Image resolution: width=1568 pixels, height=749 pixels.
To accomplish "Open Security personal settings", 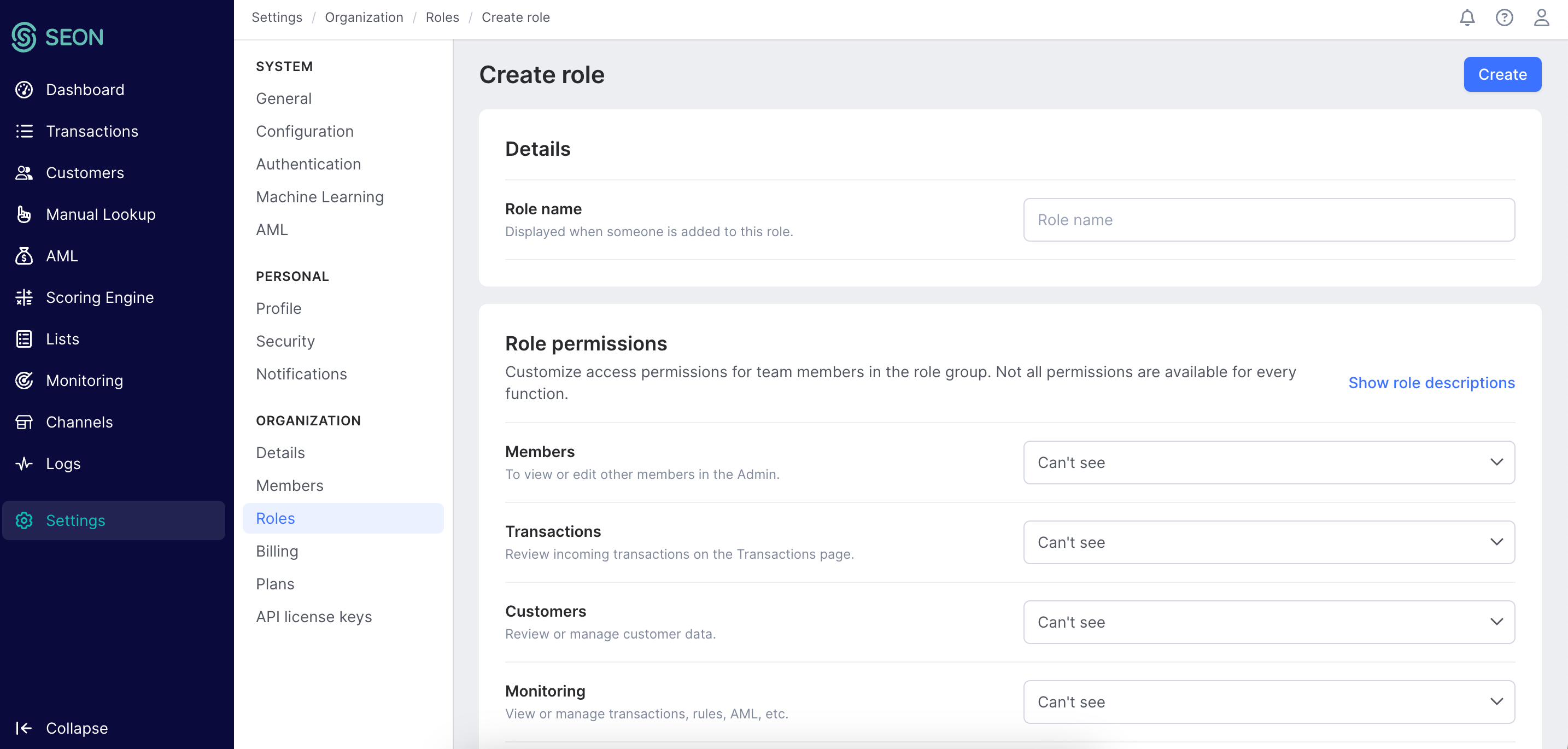I will [x=285, y=341].
